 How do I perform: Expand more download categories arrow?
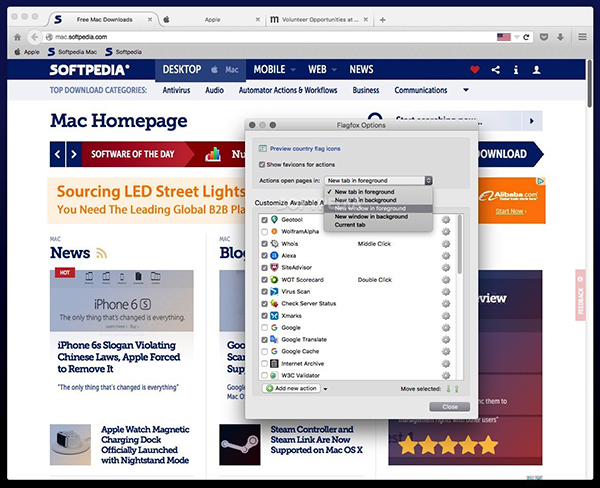pyautogui.click(x=466, y=90)
